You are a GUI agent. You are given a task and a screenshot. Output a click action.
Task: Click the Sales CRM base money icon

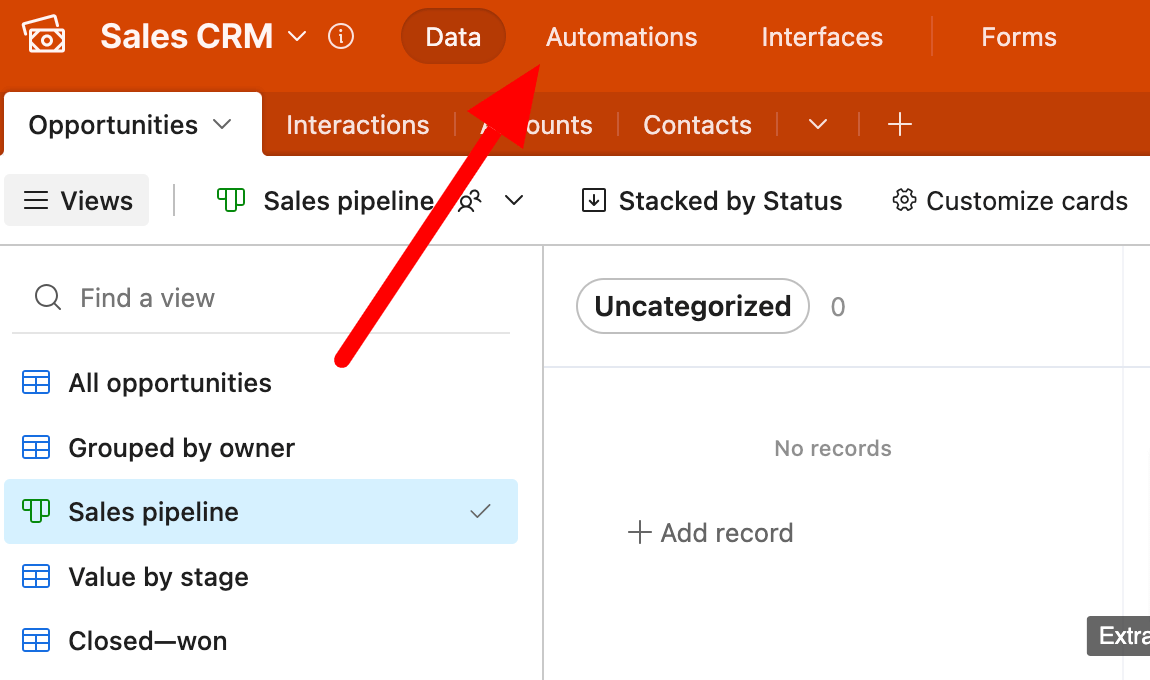click(44, 35)
